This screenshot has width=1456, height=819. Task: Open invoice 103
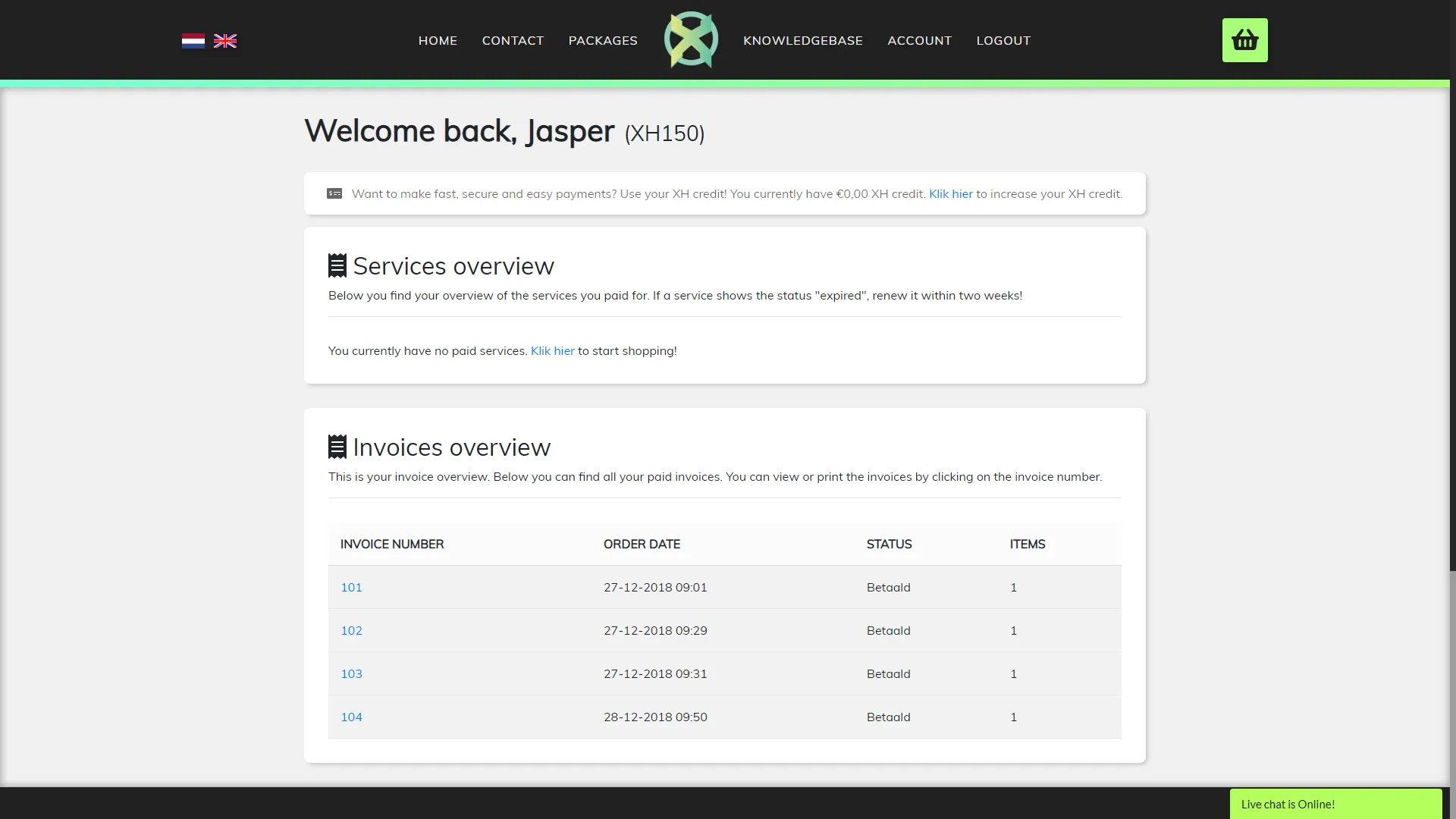(x=351, y=674)
